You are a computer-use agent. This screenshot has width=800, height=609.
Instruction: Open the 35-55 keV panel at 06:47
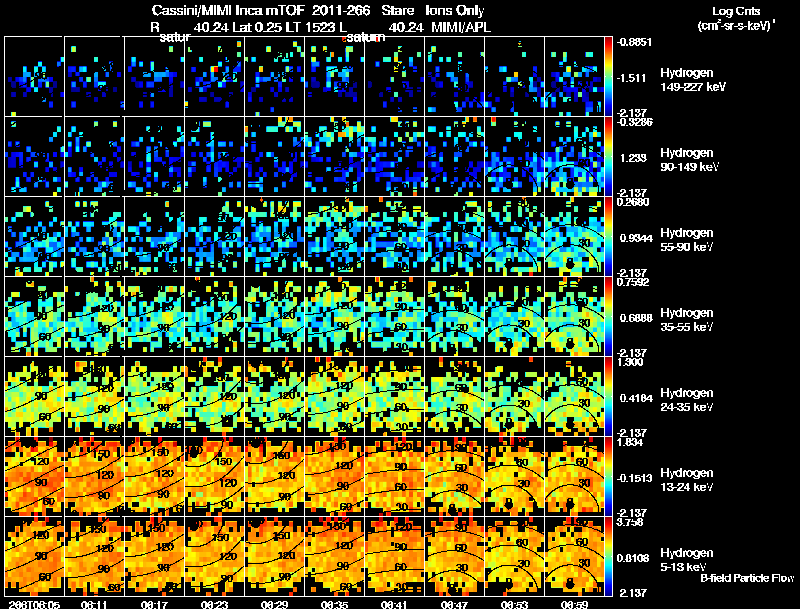(455, 317)
